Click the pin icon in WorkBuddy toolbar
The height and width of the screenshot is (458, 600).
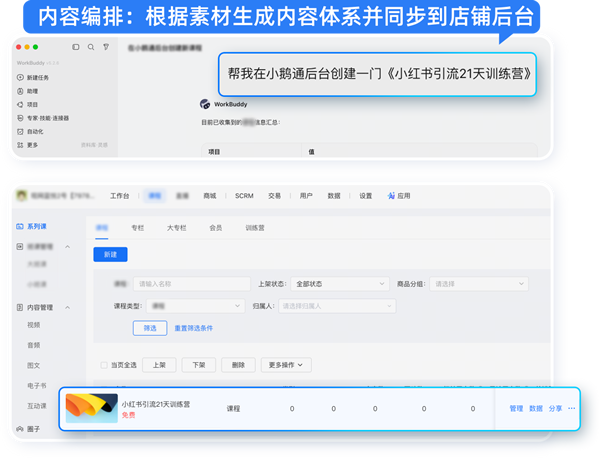point(106,47)
